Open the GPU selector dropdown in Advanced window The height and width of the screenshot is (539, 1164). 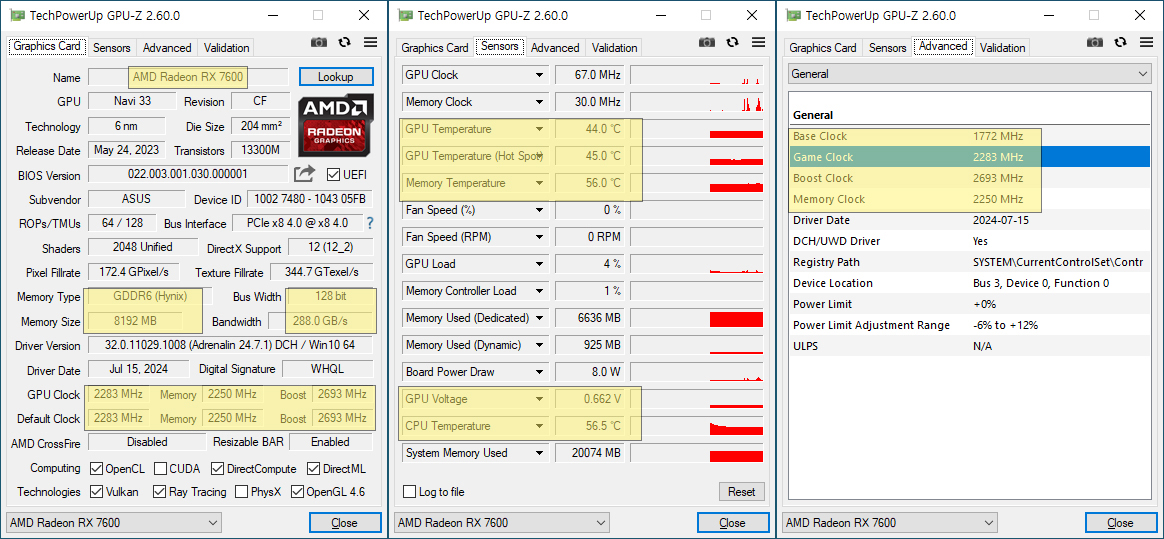pyautogui.click(x=890, y=523)
